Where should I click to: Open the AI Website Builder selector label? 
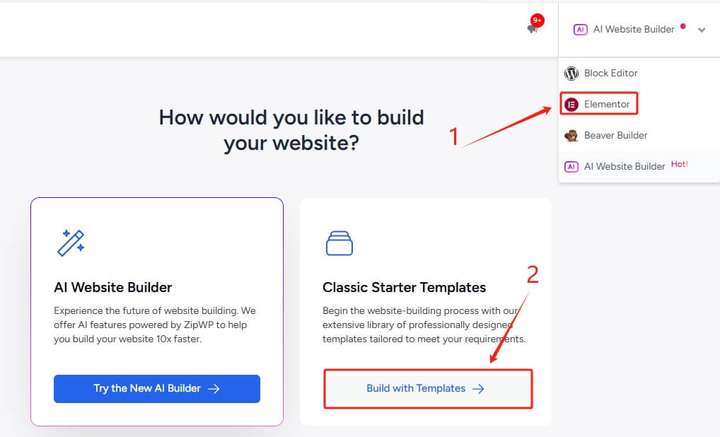[x=634, y=29]
